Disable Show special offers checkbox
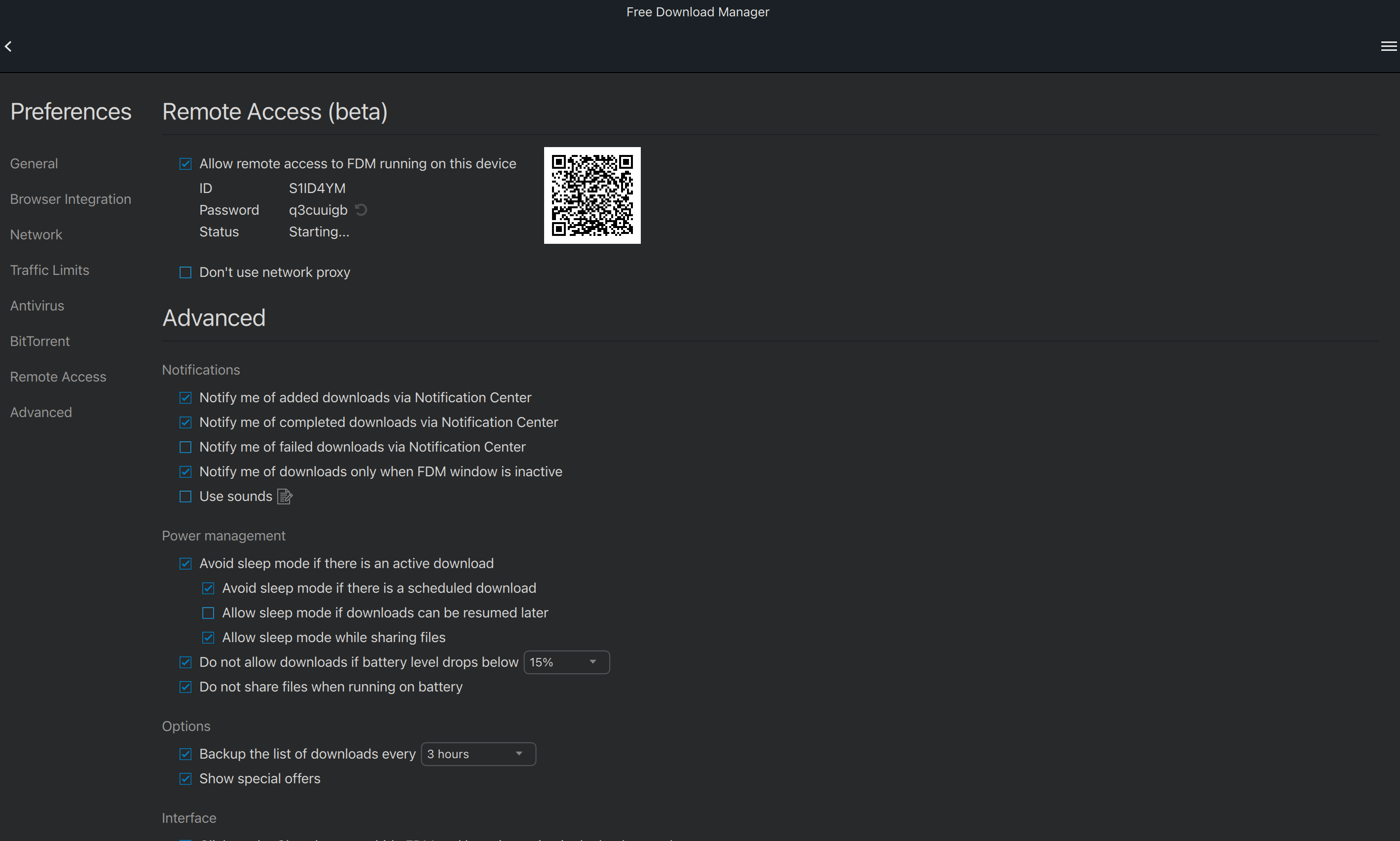Image resolution: width=1400 pixels, height=841 pixels. [x=185, y=779]
